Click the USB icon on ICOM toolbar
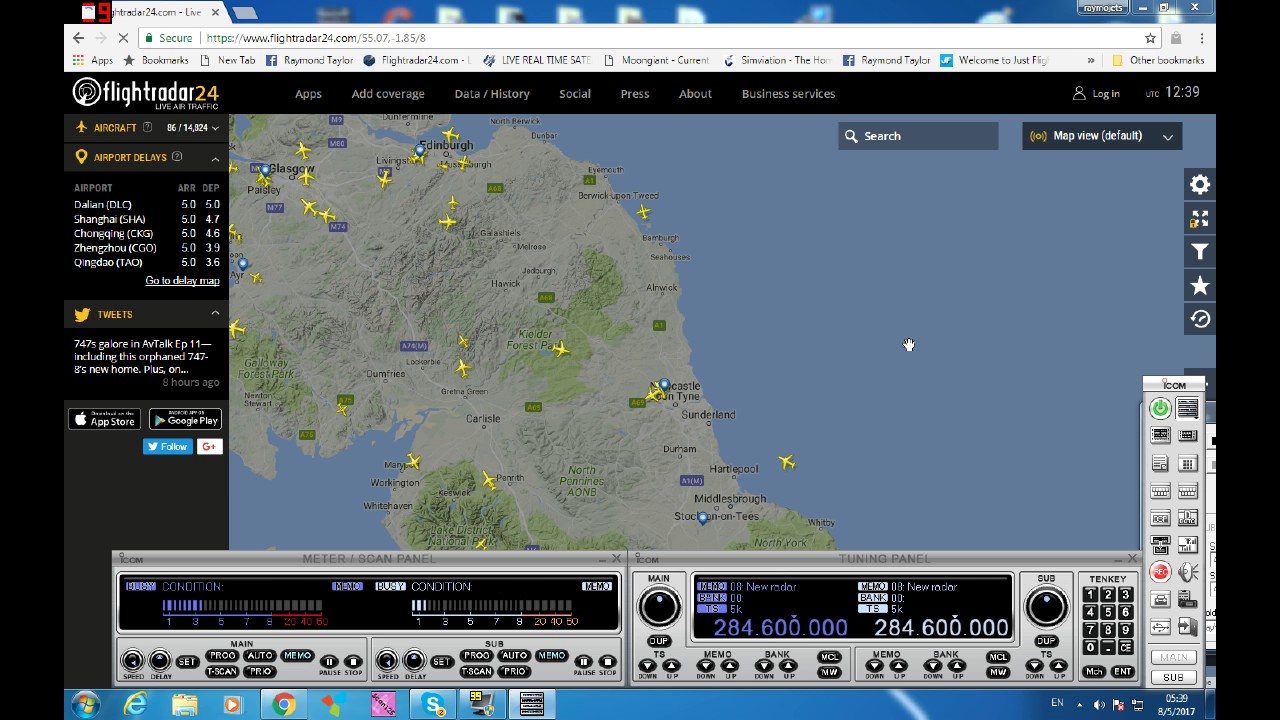The height and width of the screenshot is (720, 1280). coord(1159,627)
